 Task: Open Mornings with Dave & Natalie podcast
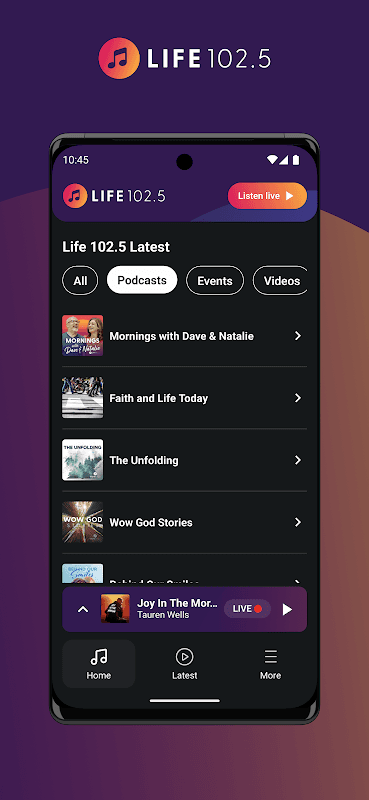[x=184, y=336]
